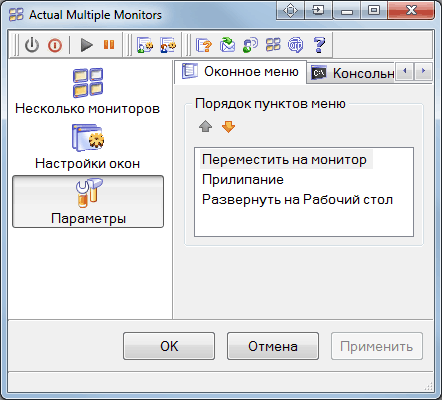Open help via the blue question mark icon
This screenshot has height=400, width=442.
coord(319,45)
